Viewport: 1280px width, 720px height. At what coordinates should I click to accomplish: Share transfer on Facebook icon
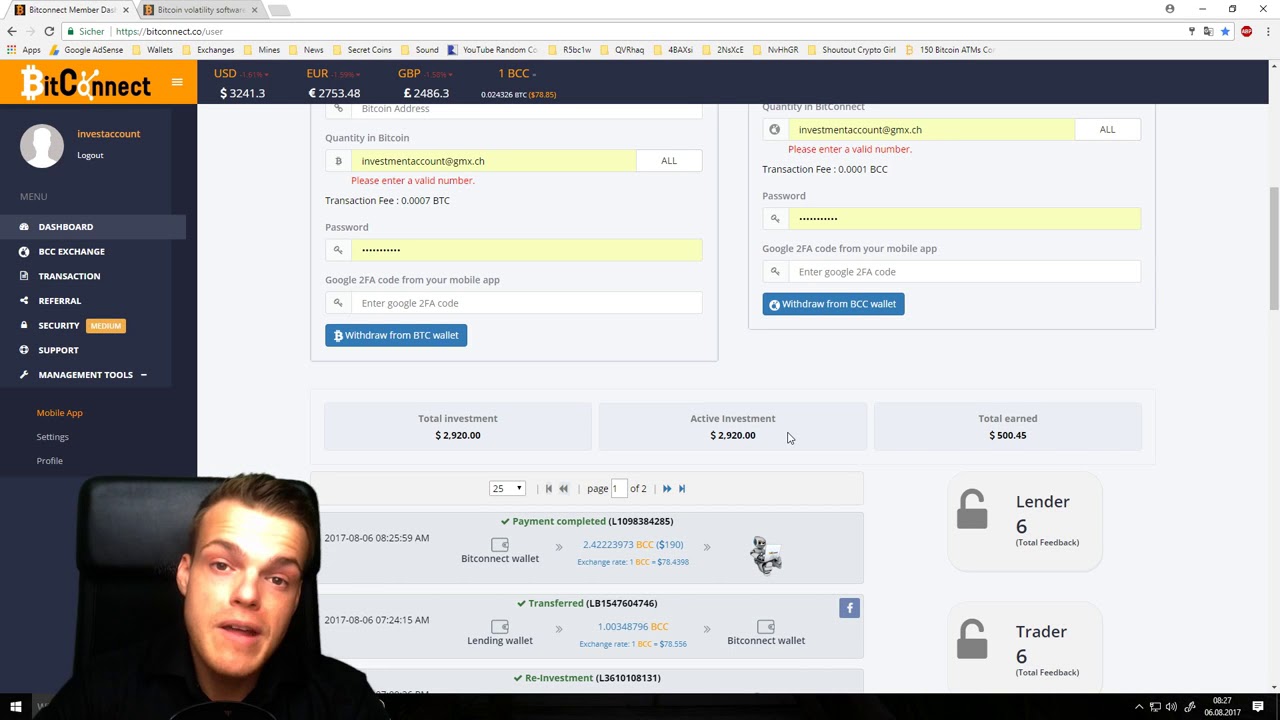click(x=849, y=607)
